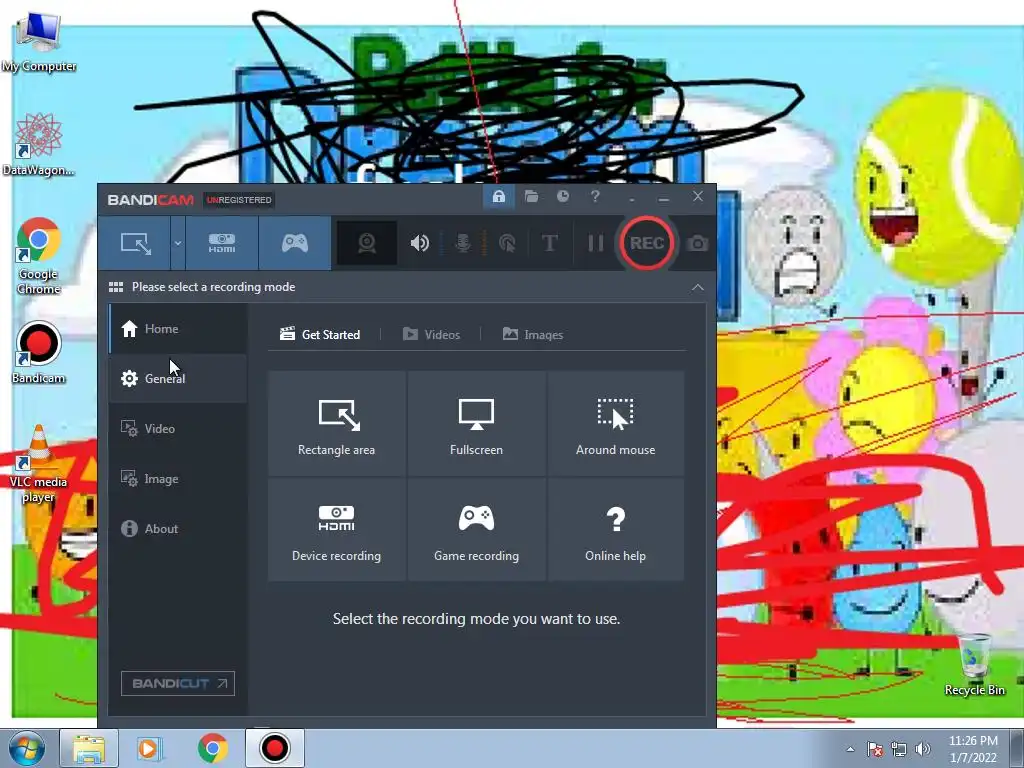This screenshot has height=768, width=1024.
Task: Click the UNREGISTERED badge
Action: click(x=238, y=200)
